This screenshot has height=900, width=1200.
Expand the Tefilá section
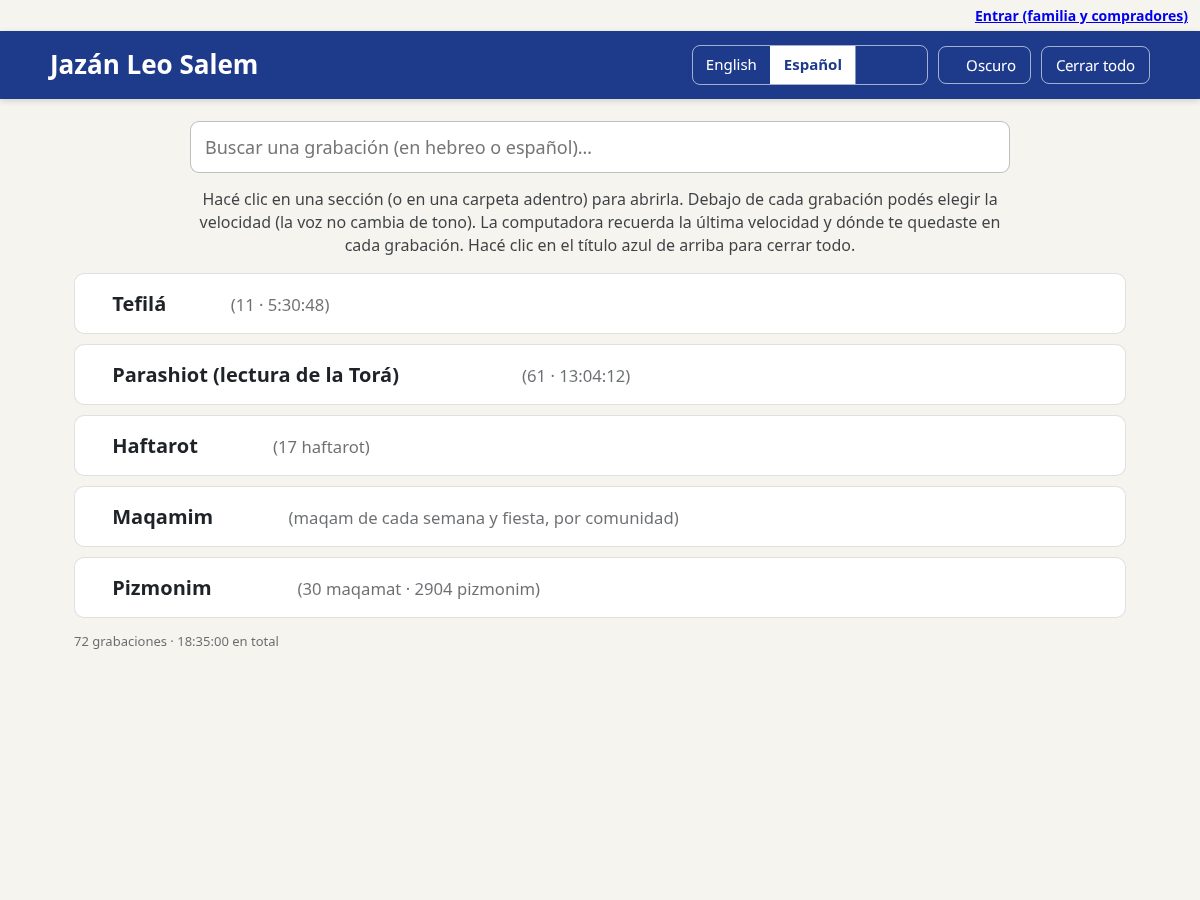tap(600, 304)
